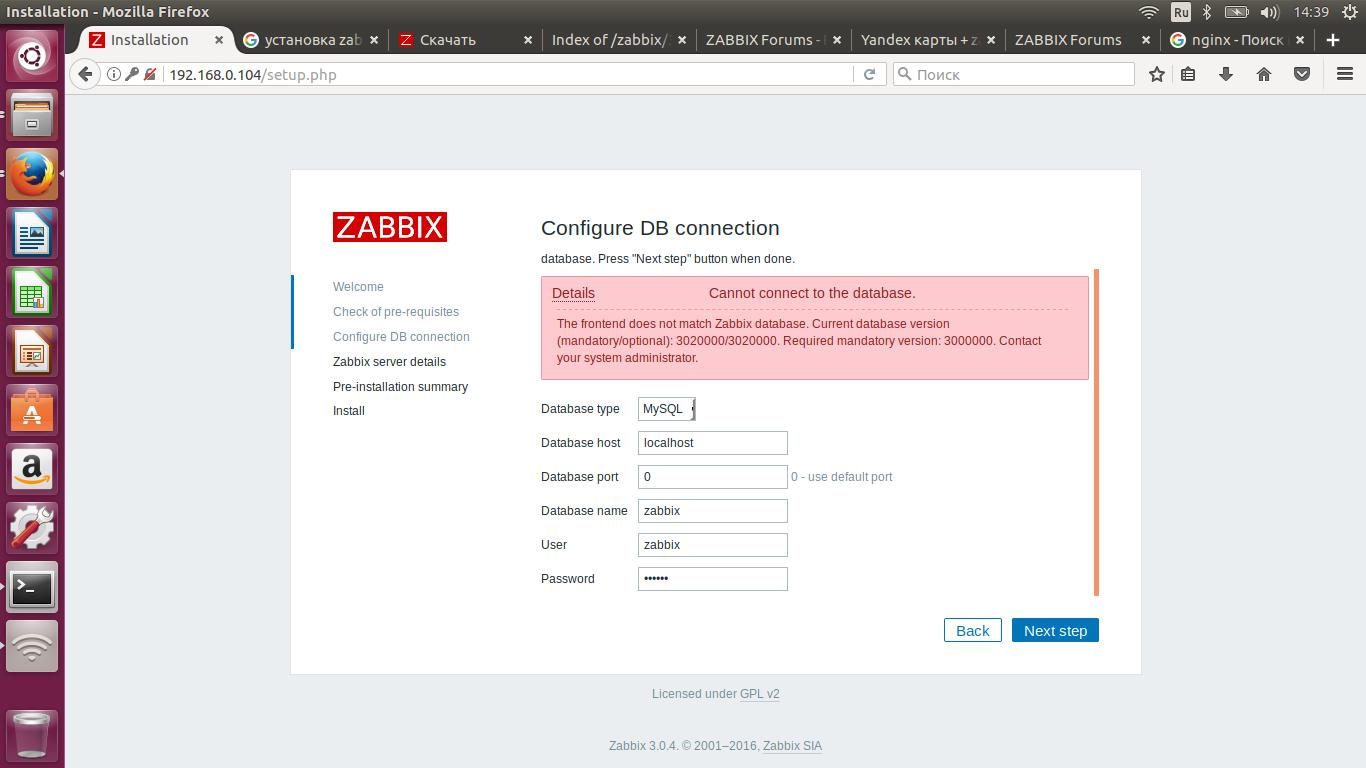Open System Settings from the launcher

pos(32,528)
